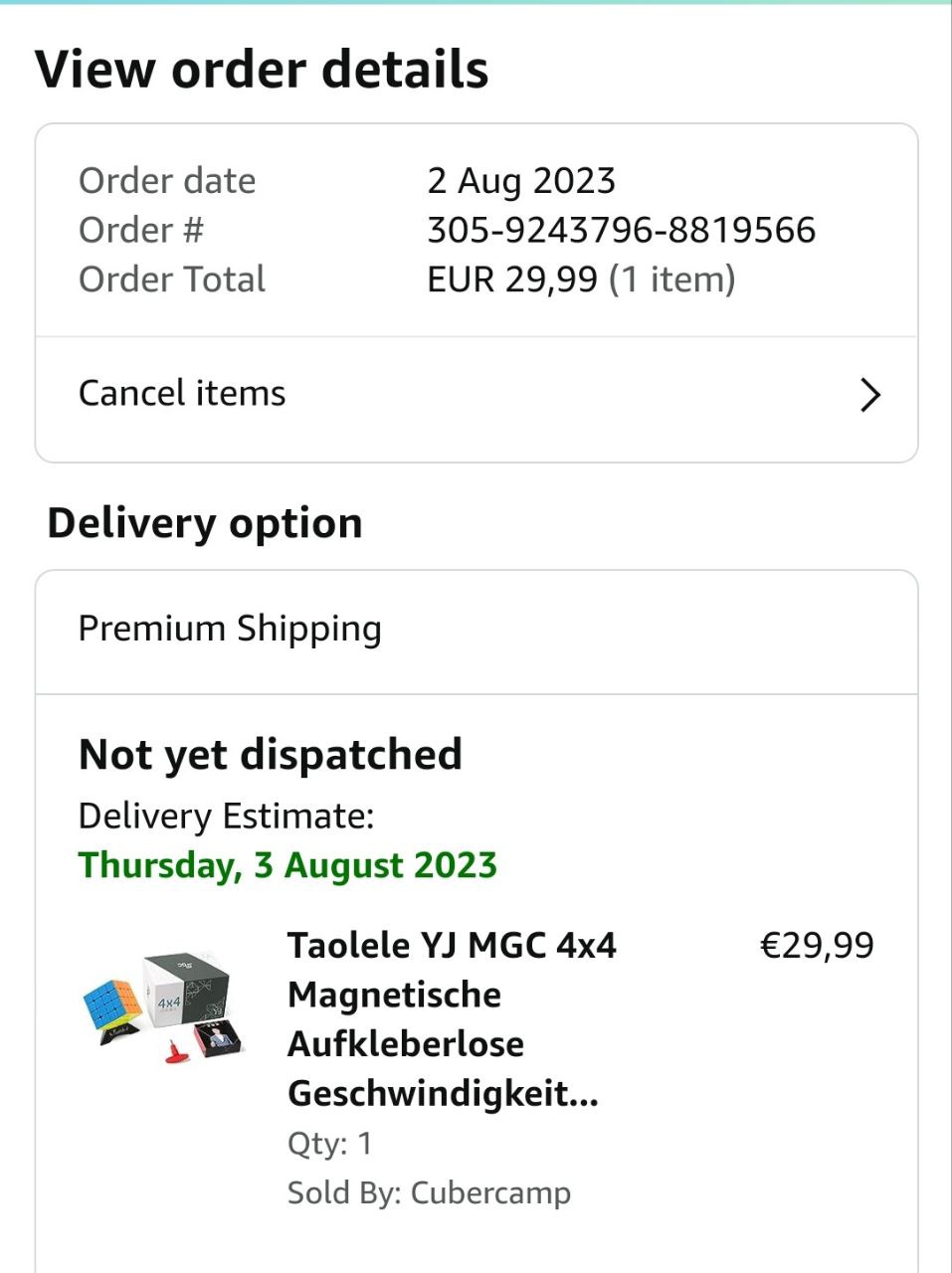Screen dimensions: 952x1273
Task: Click the Premium Shipping delivery option
Action: (230, 630)
